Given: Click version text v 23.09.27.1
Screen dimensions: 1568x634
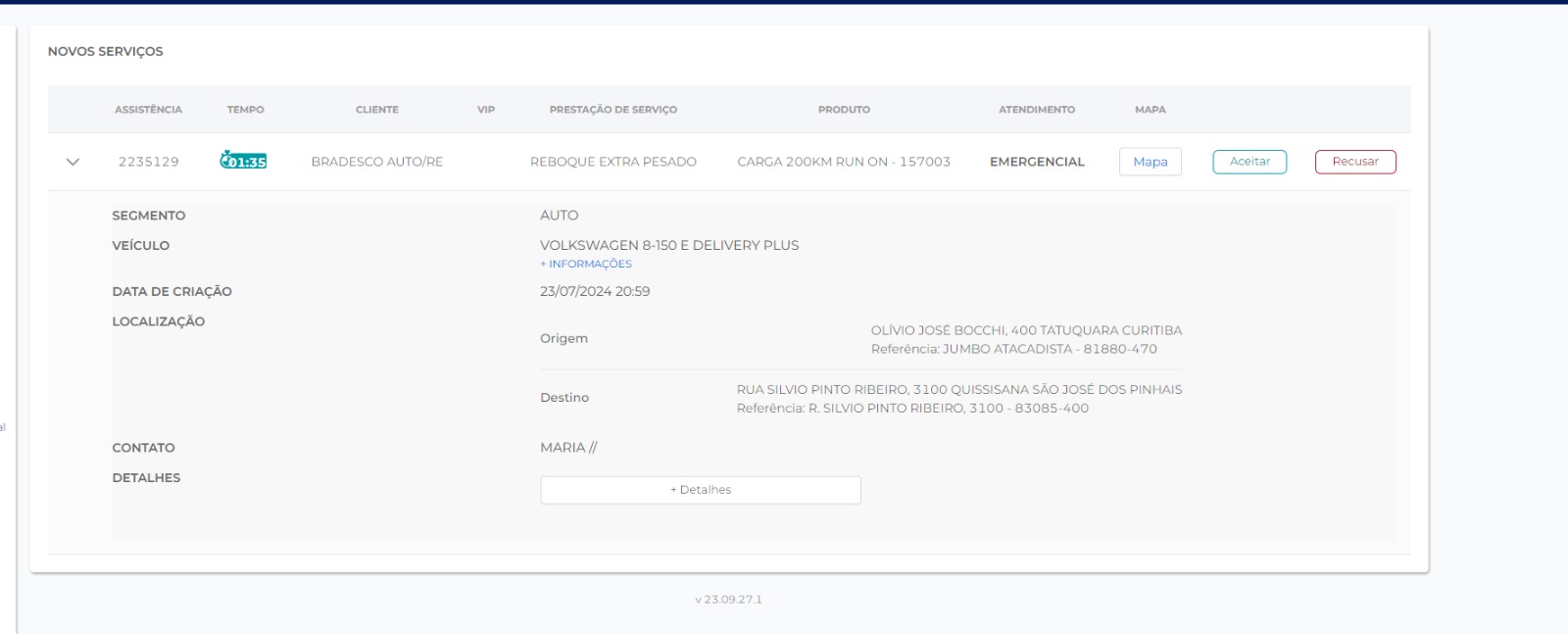Looking at the screenshot, I should [x=728, y=600].
